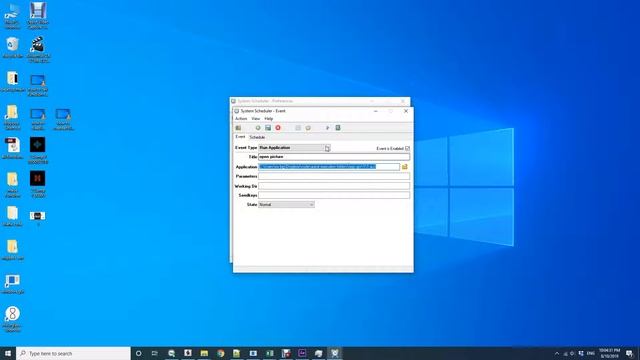Click the taskbar clock and date

(609, 353)
